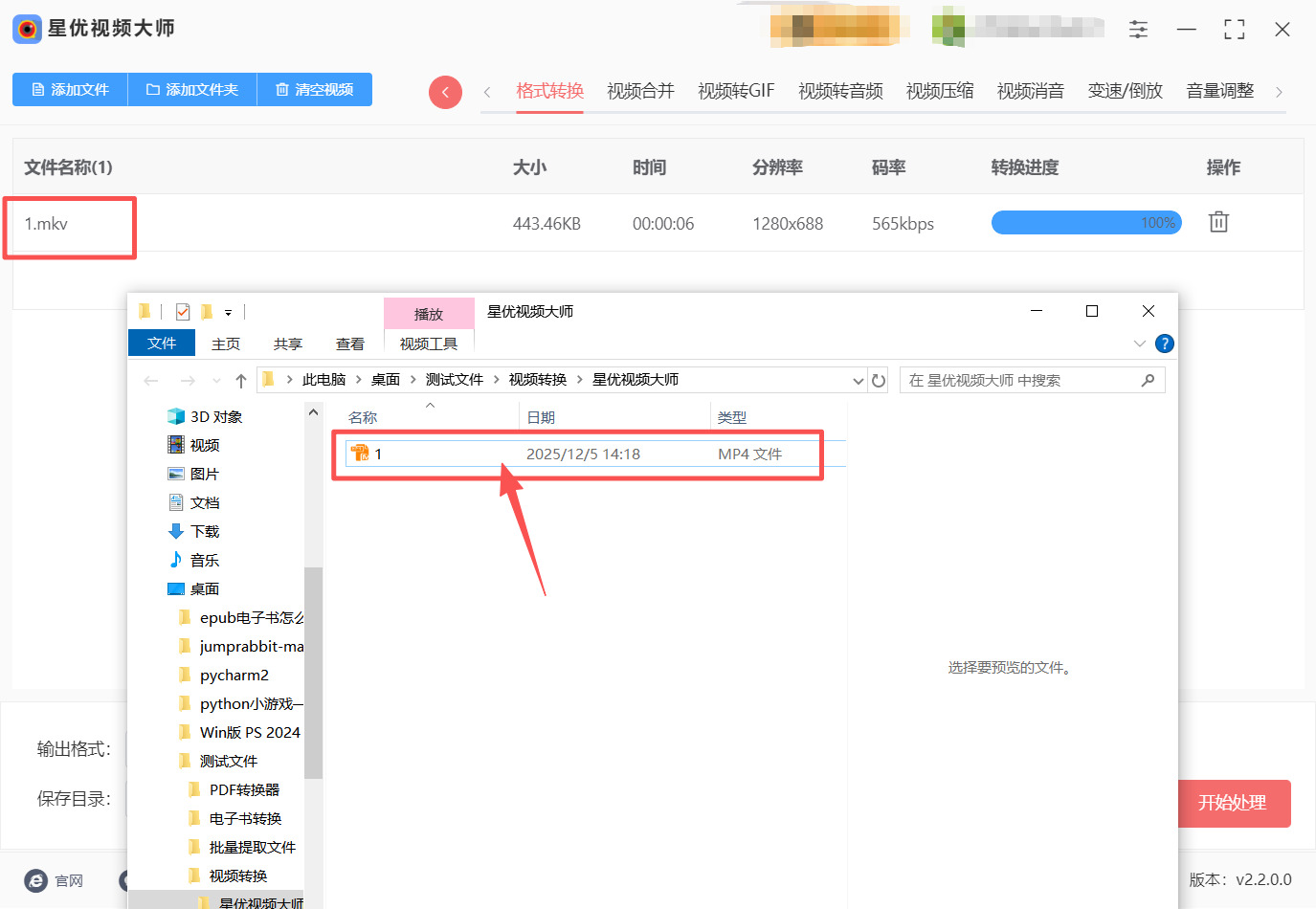Image resolution: width=1316 pixels, height=909 pixels.
Task: Clear the video list with 清空视频
Action: click(x=314, y=89)
